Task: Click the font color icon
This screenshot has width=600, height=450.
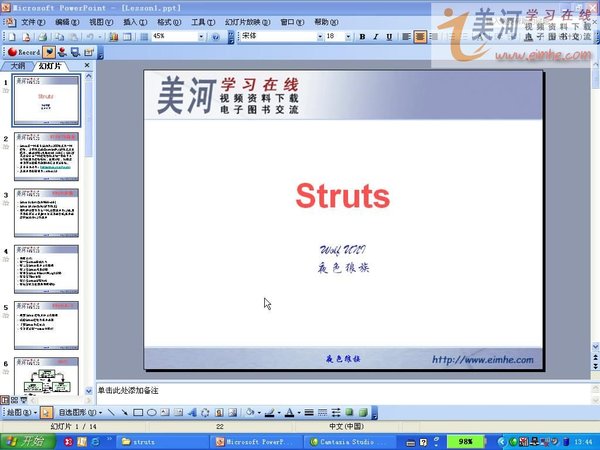Action: tap(287, 412)
